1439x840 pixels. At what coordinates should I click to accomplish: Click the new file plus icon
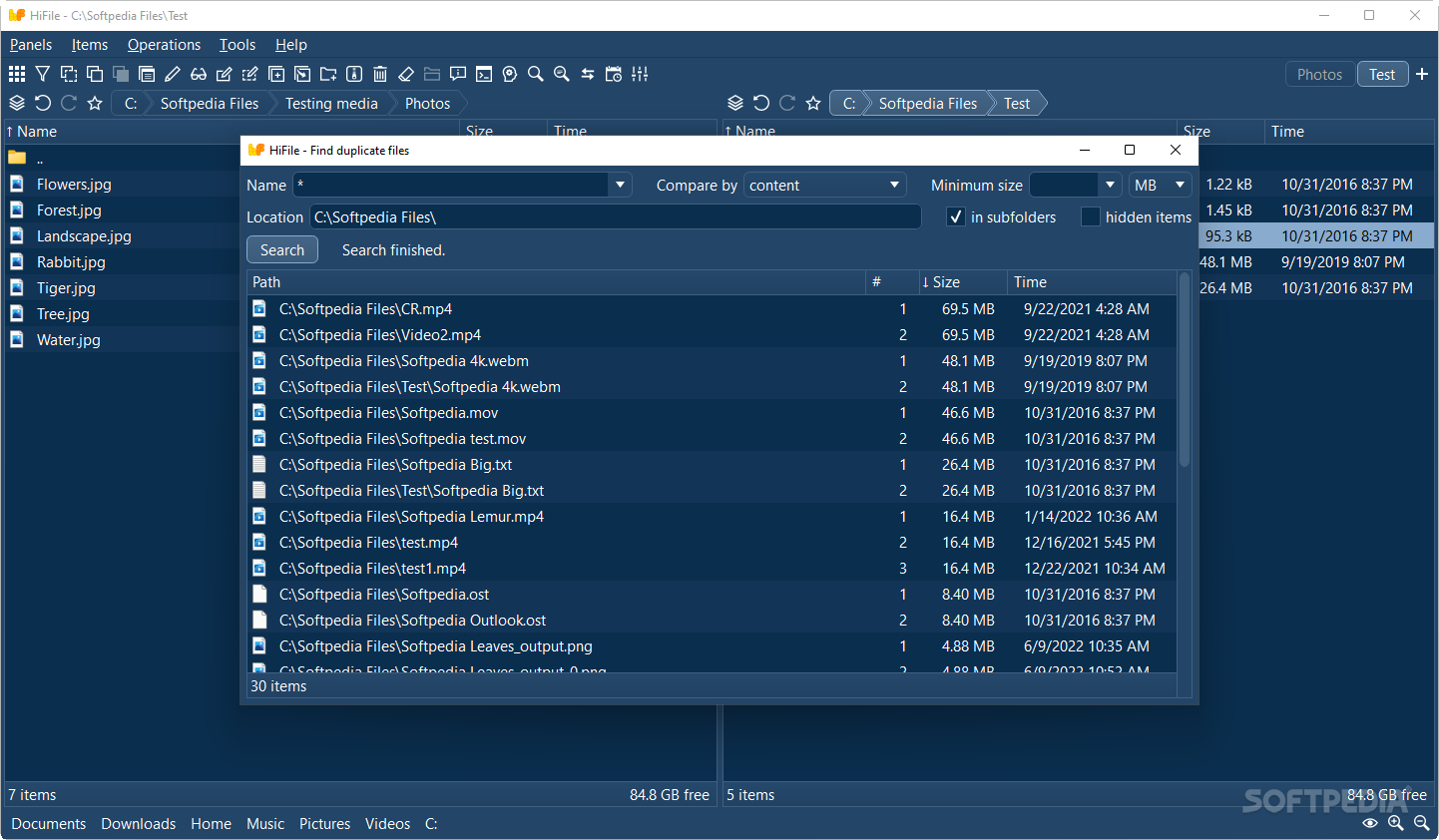[x=276, y=74]
